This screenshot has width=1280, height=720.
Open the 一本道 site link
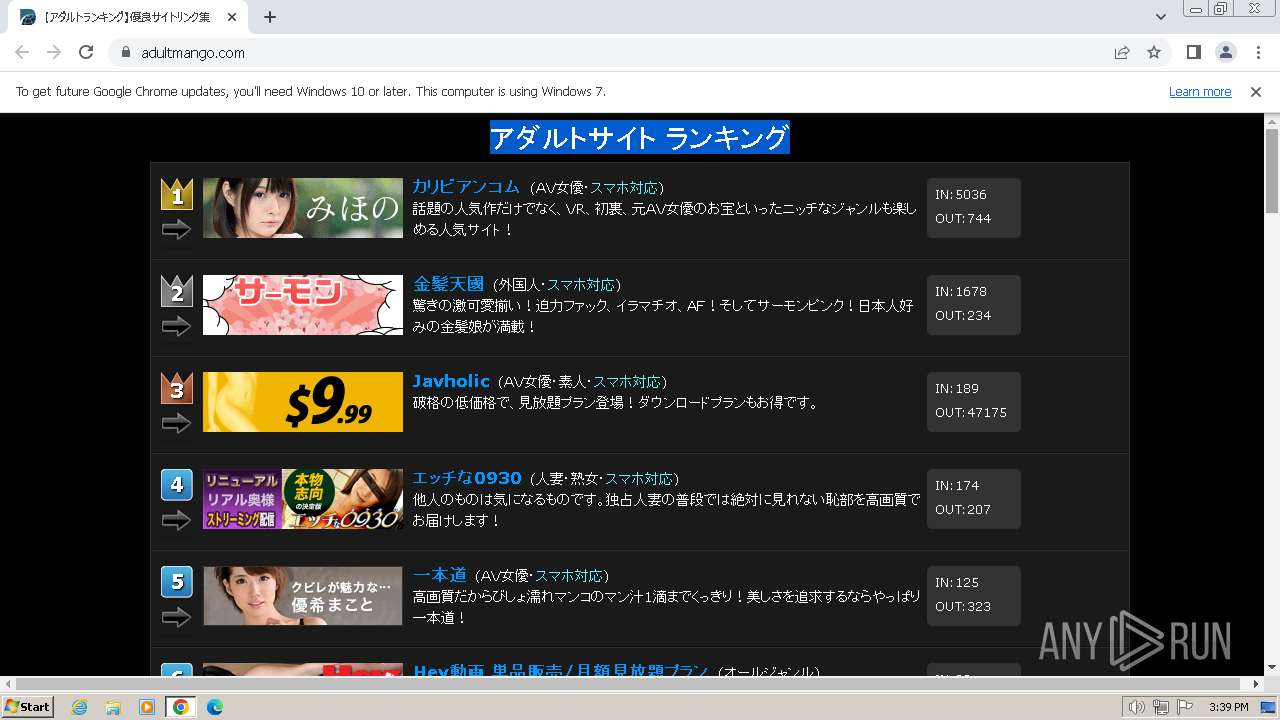click(440, 575)
